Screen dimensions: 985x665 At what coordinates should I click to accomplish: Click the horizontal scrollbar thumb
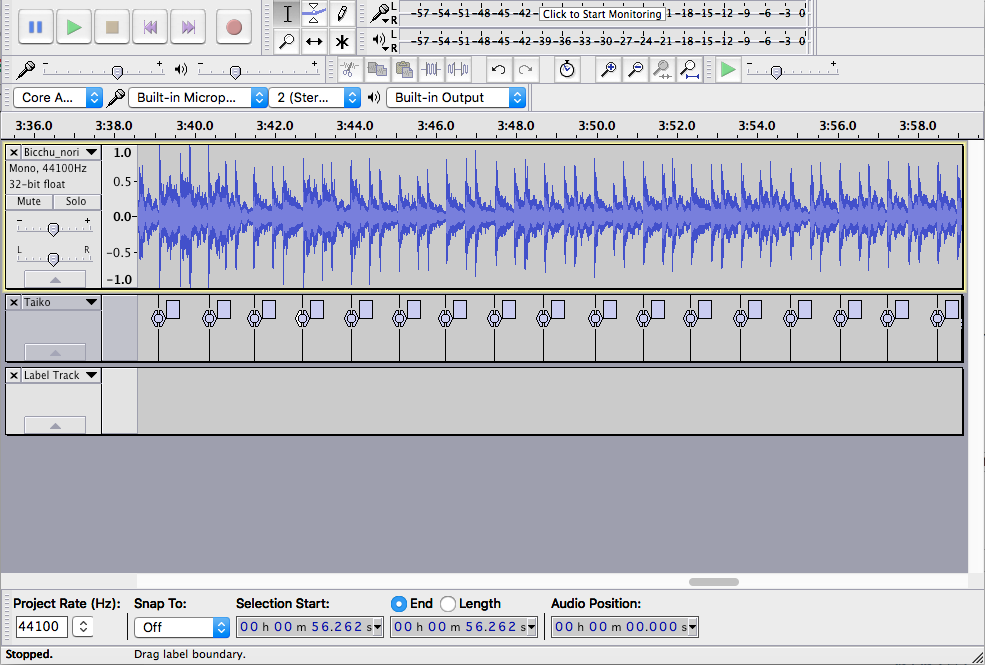[x=714, y=582]
